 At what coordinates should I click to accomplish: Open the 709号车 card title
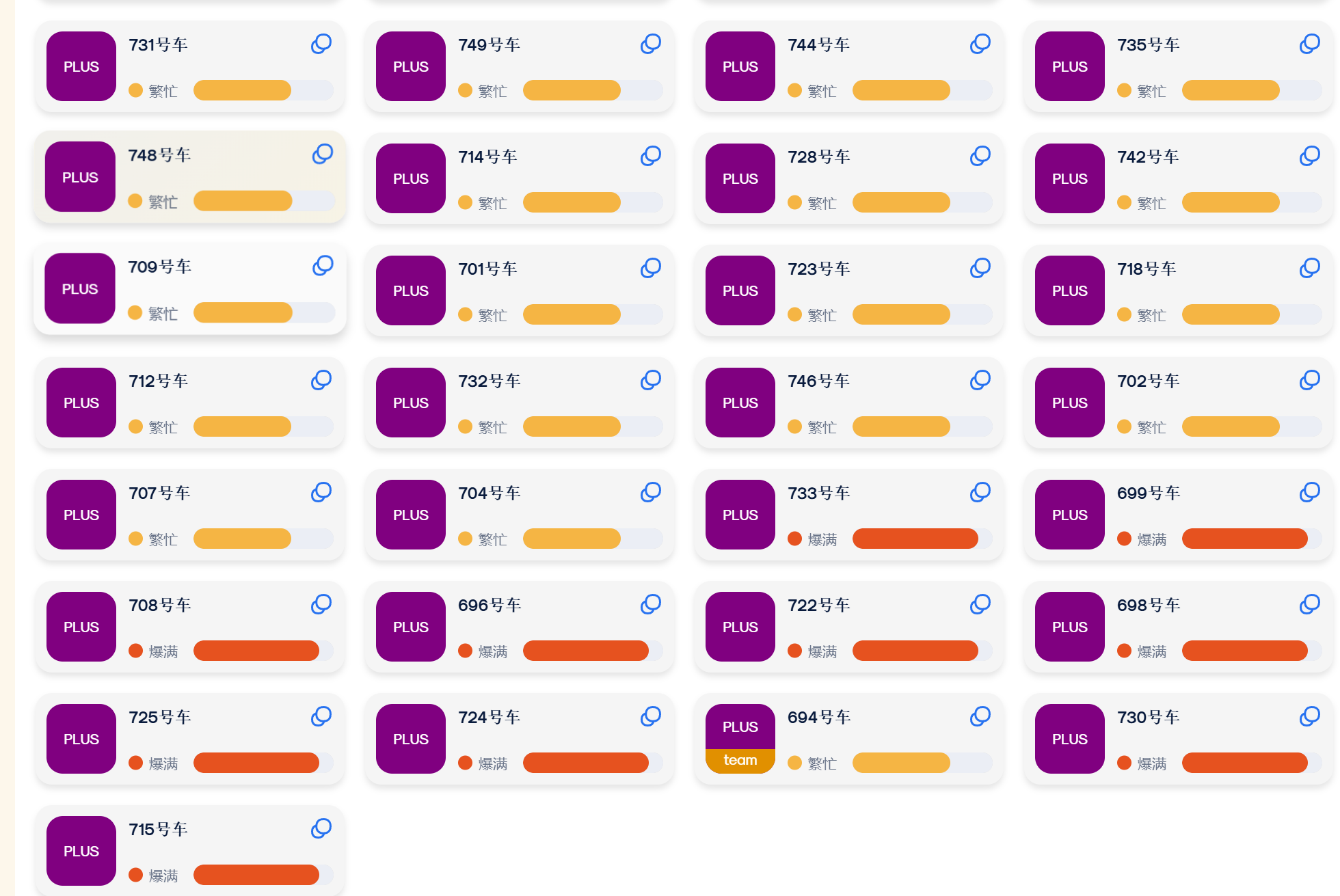pyautogui.click(x=159, y=267)
